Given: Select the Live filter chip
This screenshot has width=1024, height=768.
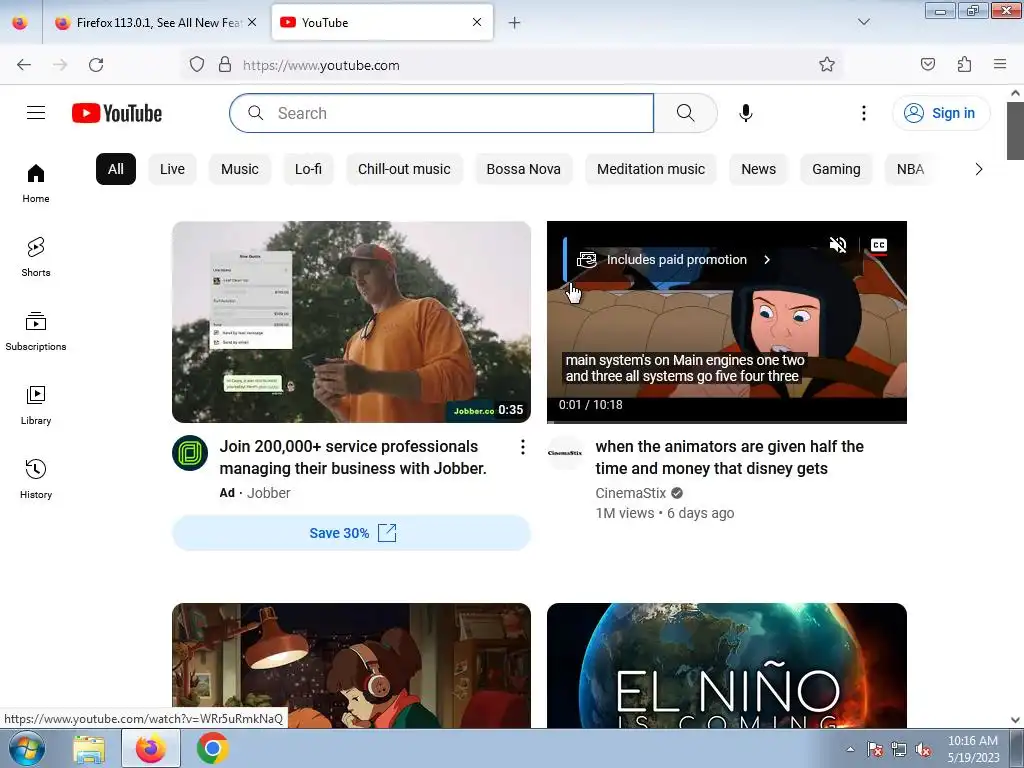Looking at the screenshot, I should pos(172,169).
